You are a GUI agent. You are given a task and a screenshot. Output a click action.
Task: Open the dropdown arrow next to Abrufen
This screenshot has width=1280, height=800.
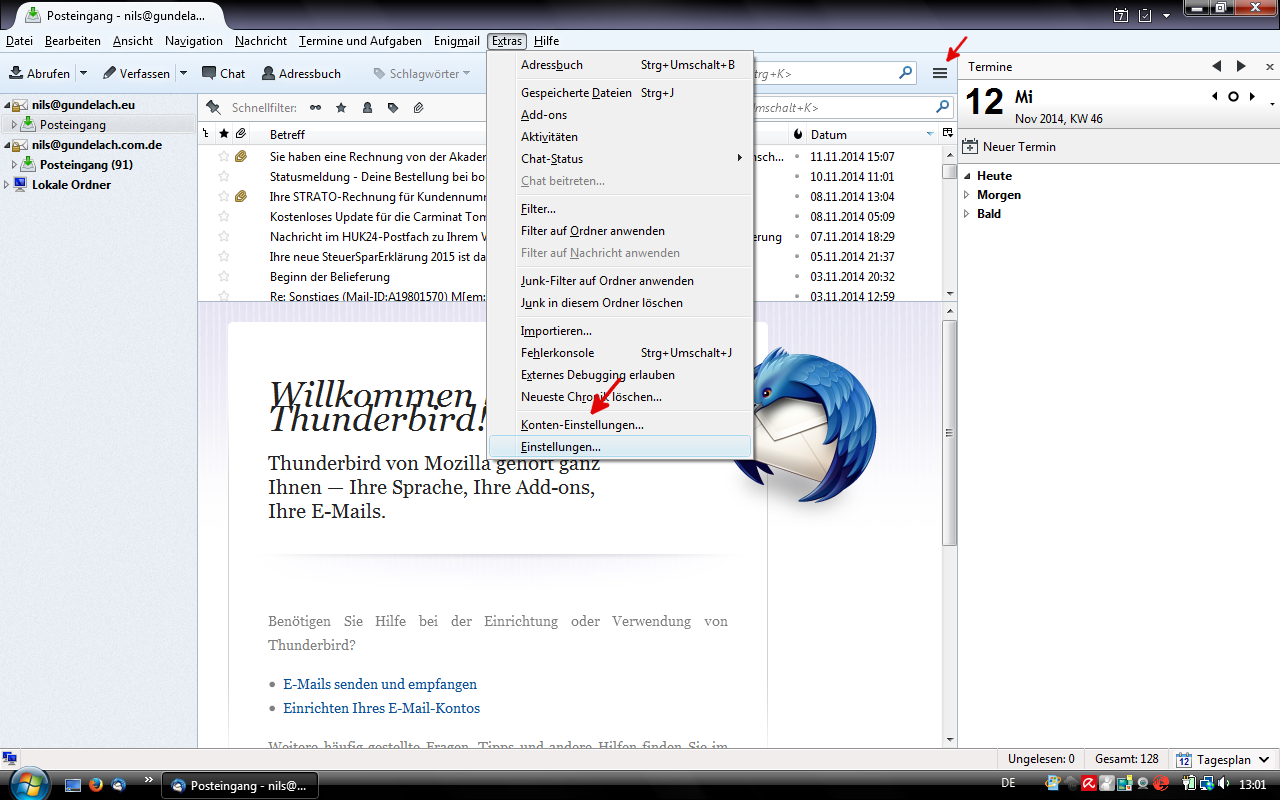click(84, 73)
